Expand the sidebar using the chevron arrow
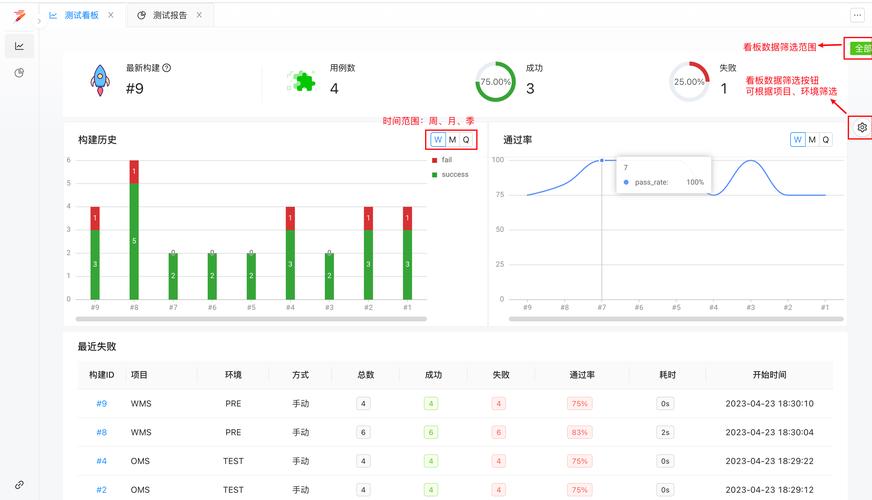This screenshot has width=872, height=500. tap(38, 20)
